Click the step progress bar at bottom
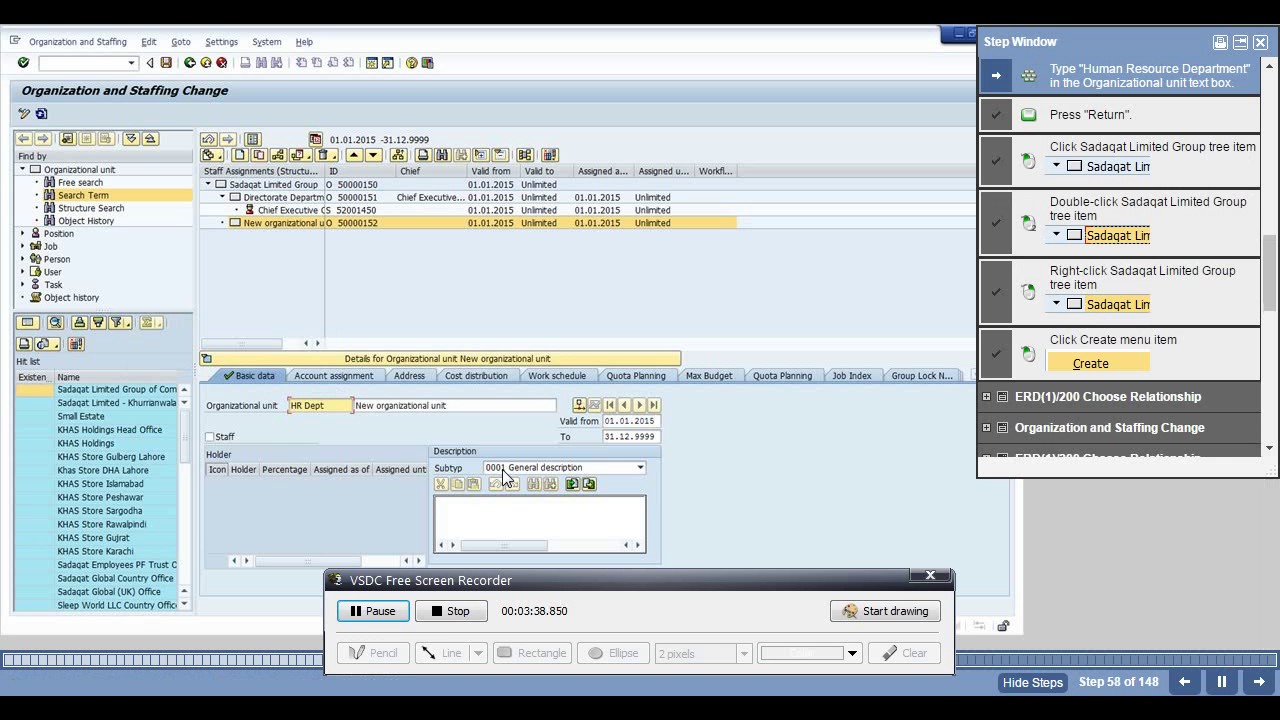Image resolution: width=1280 pixels, height=720 pixels. pos(640,660)
